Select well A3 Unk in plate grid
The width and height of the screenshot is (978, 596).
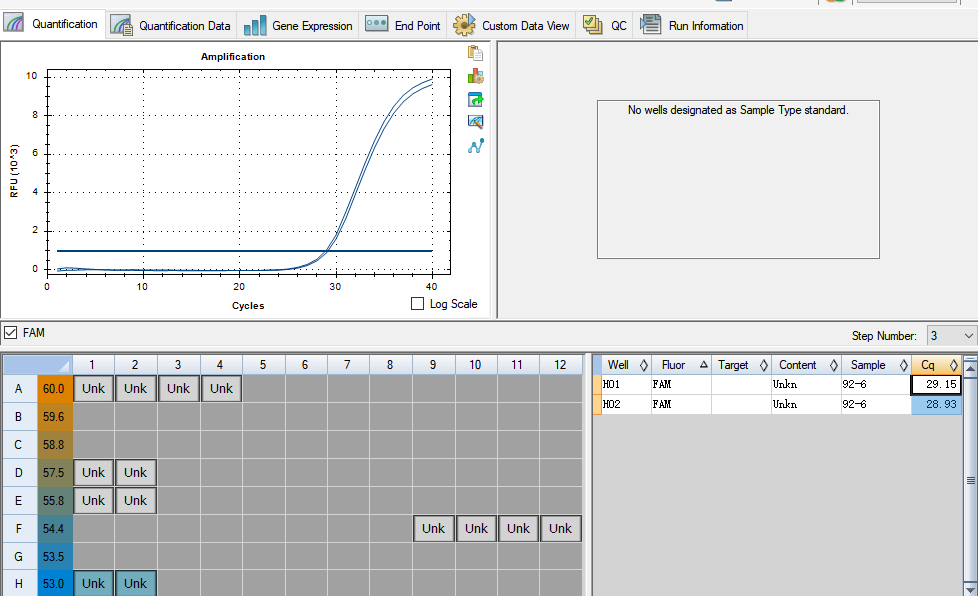click(x=178, y=388)
